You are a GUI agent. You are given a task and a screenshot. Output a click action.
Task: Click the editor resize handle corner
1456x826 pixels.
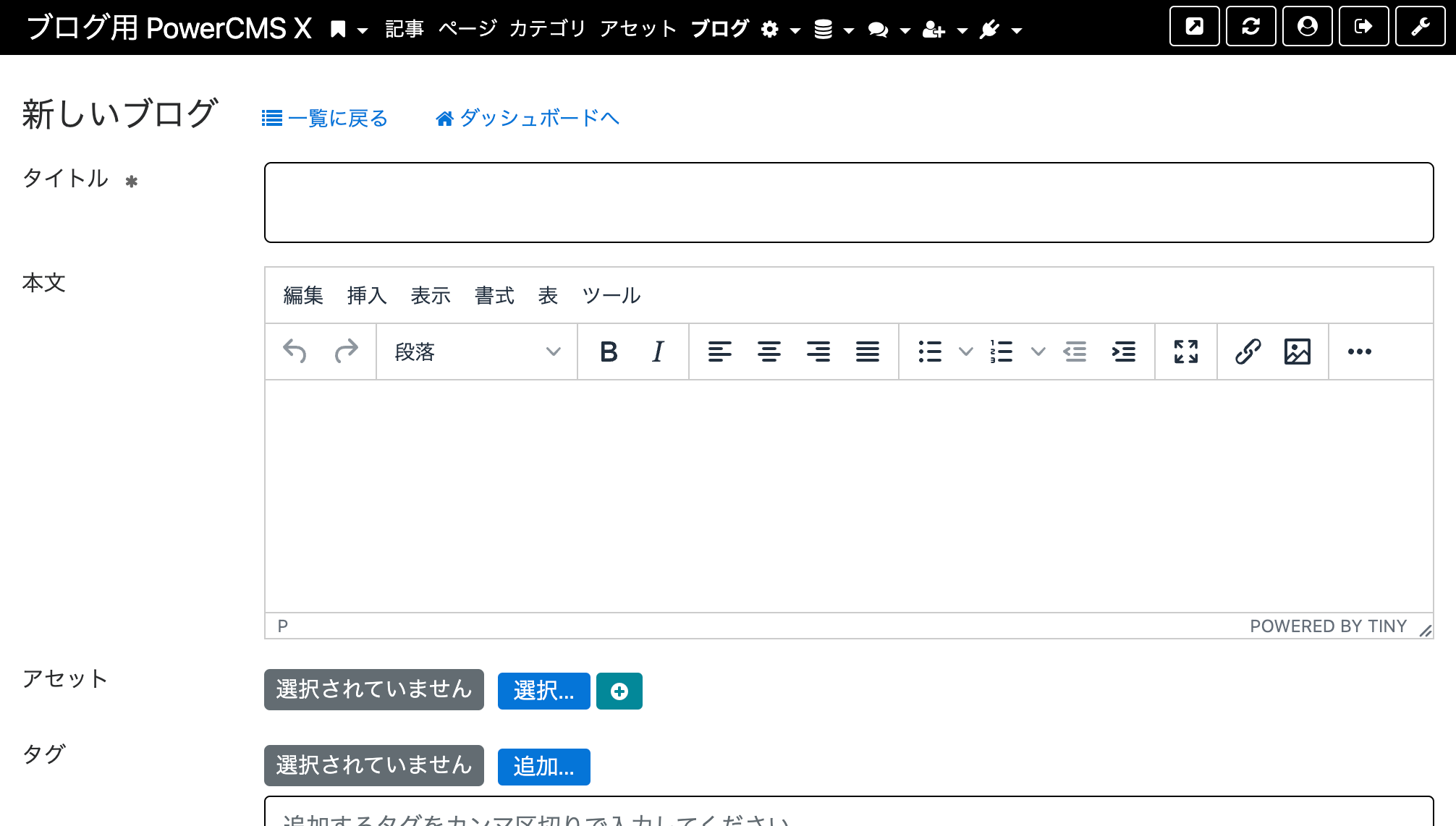pos(1426,631)
